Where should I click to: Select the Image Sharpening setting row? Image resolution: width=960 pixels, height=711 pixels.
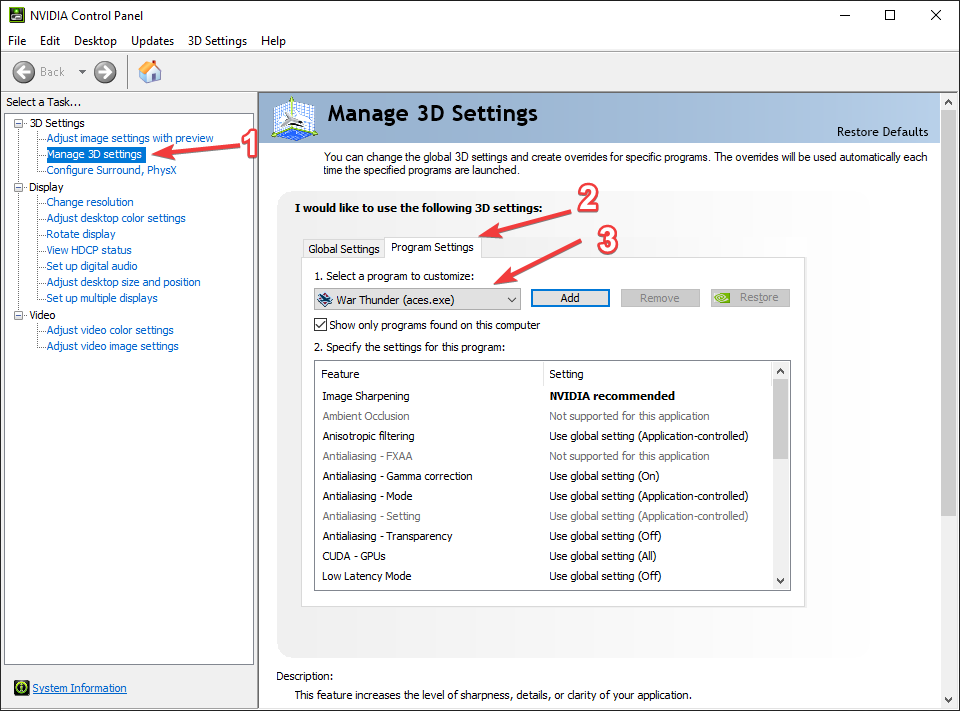click(542, 396)
